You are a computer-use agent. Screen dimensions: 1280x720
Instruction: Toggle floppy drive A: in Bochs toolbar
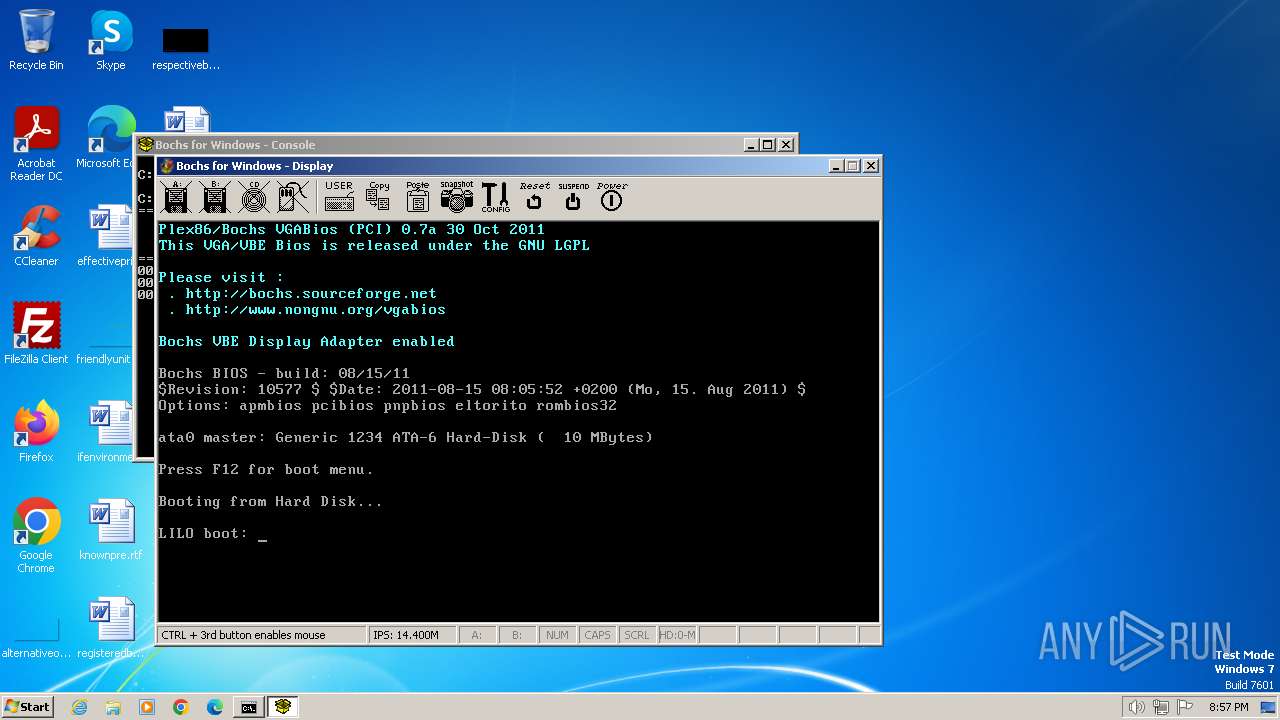click(x=177, y=196)
